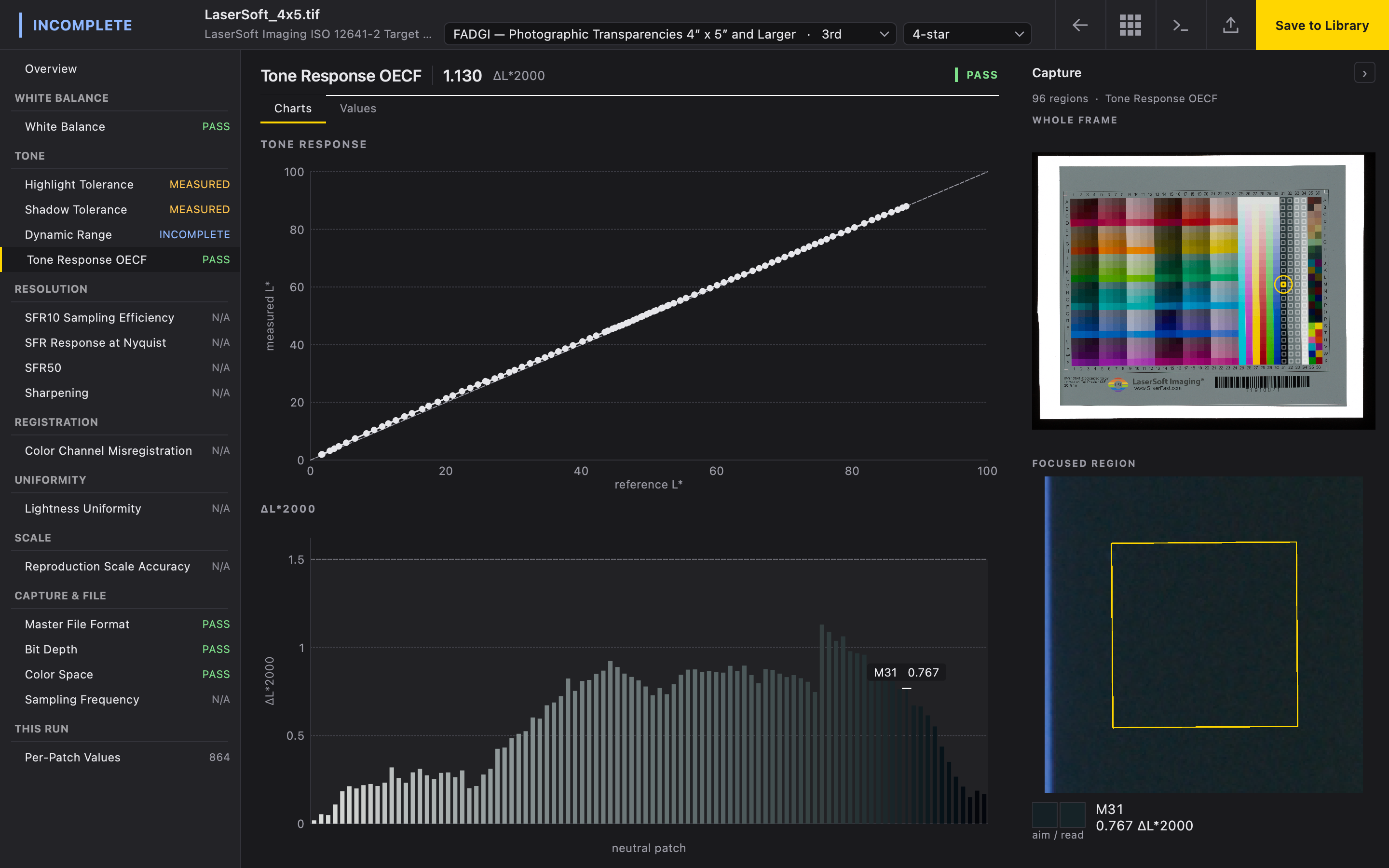Save to Library
This screenshot has height=868, width=1389.
pyautogui.click(x=1322, y=25)
